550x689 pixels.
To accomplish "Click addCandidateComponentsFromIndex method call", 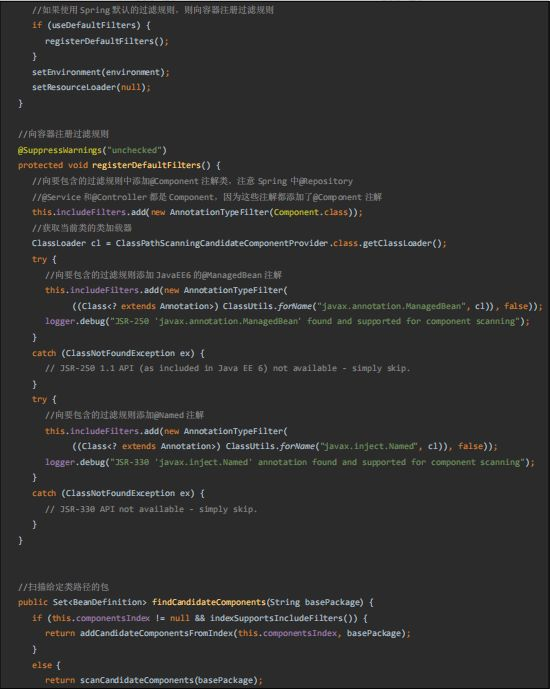I will click(x=156, y=634).
